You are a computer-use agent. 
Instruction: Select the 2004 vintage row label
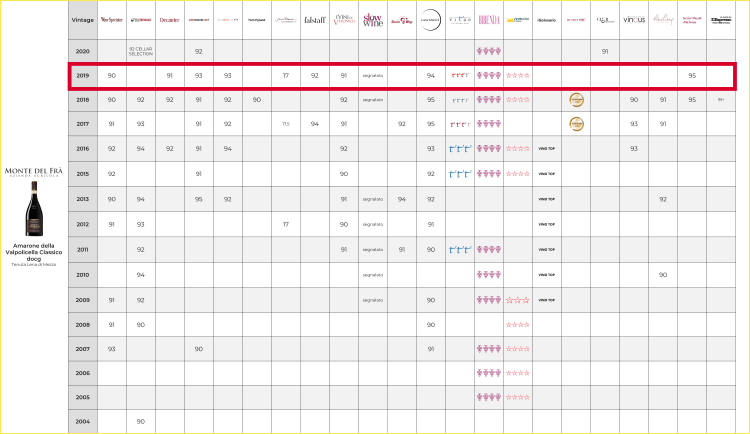click(x=83, y=422)
